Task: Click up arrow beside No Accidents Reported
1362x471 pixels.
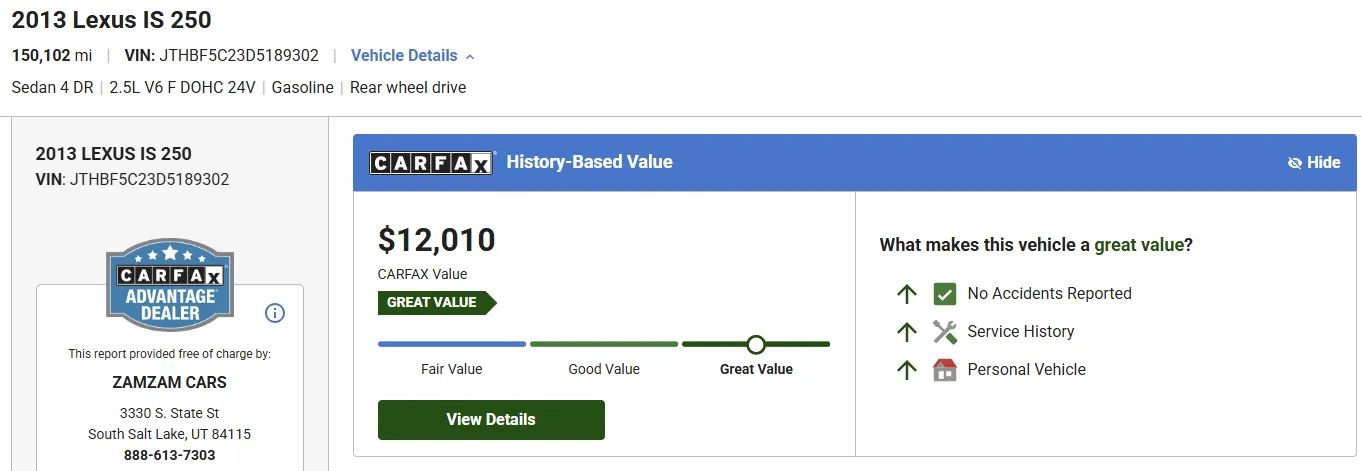Action: pos(907,294)
